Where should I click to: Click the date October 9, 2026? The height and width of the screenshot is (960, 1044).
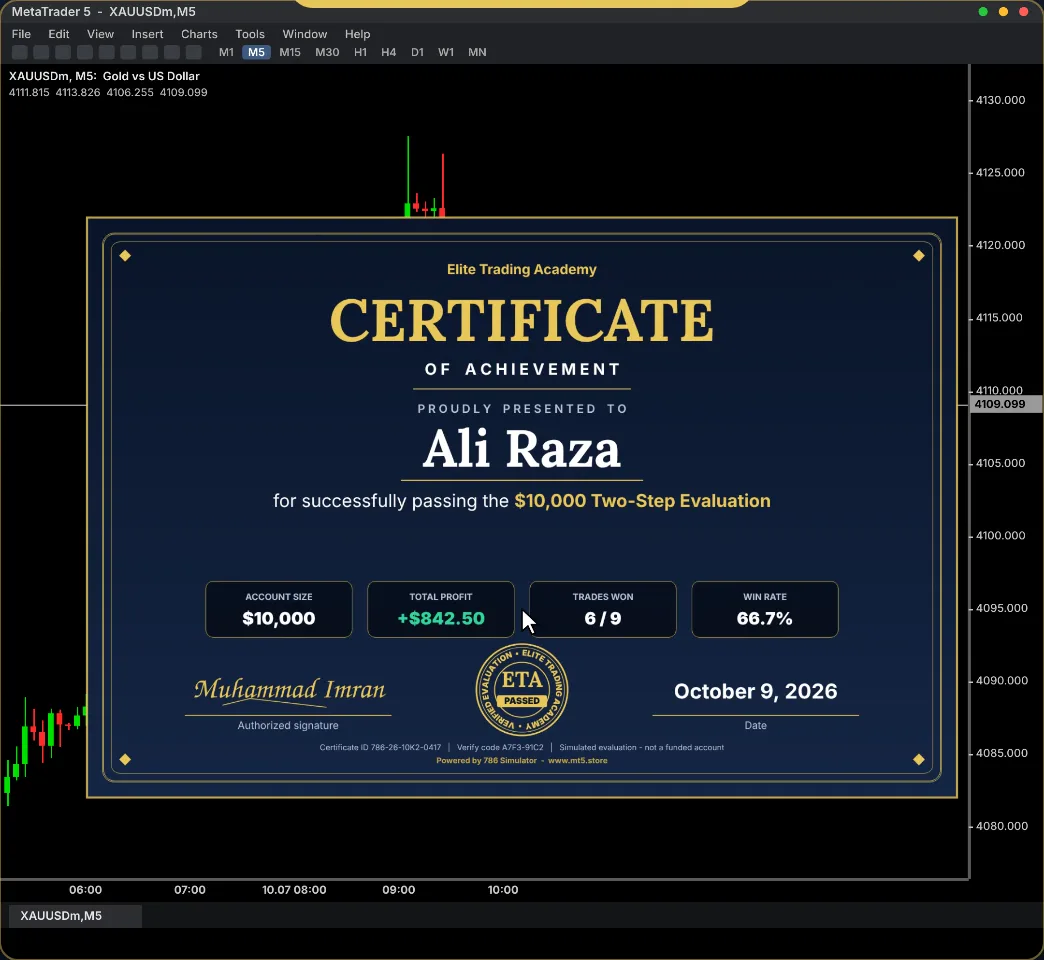coord(756,691)
